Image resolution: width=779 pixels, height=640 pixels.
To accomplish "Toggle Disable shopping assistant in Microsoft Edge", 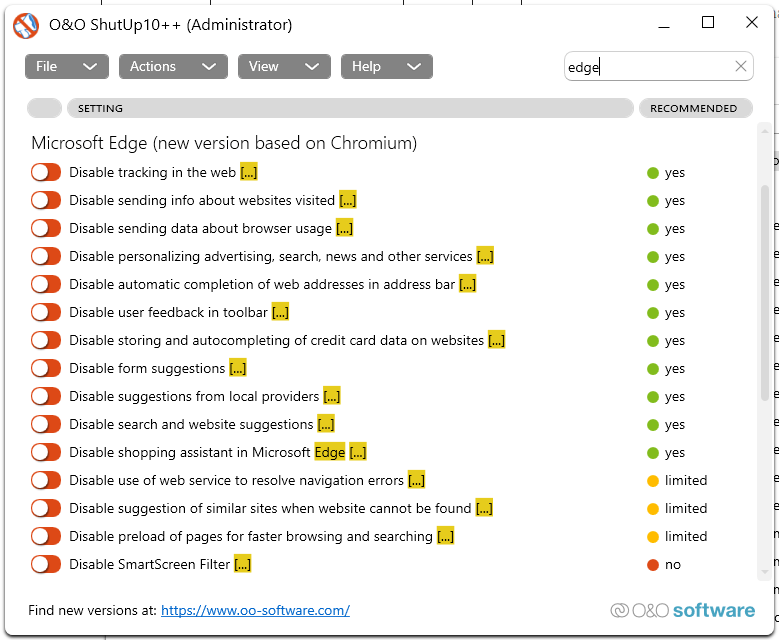I will click(46, 453).
